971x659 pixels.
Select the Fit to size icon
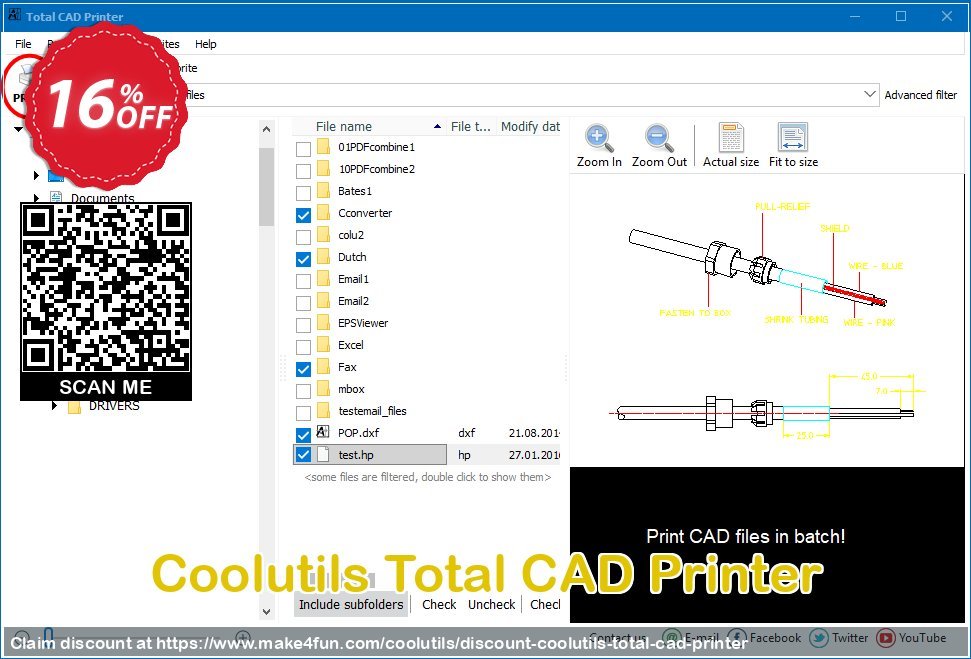coord(793,137)
